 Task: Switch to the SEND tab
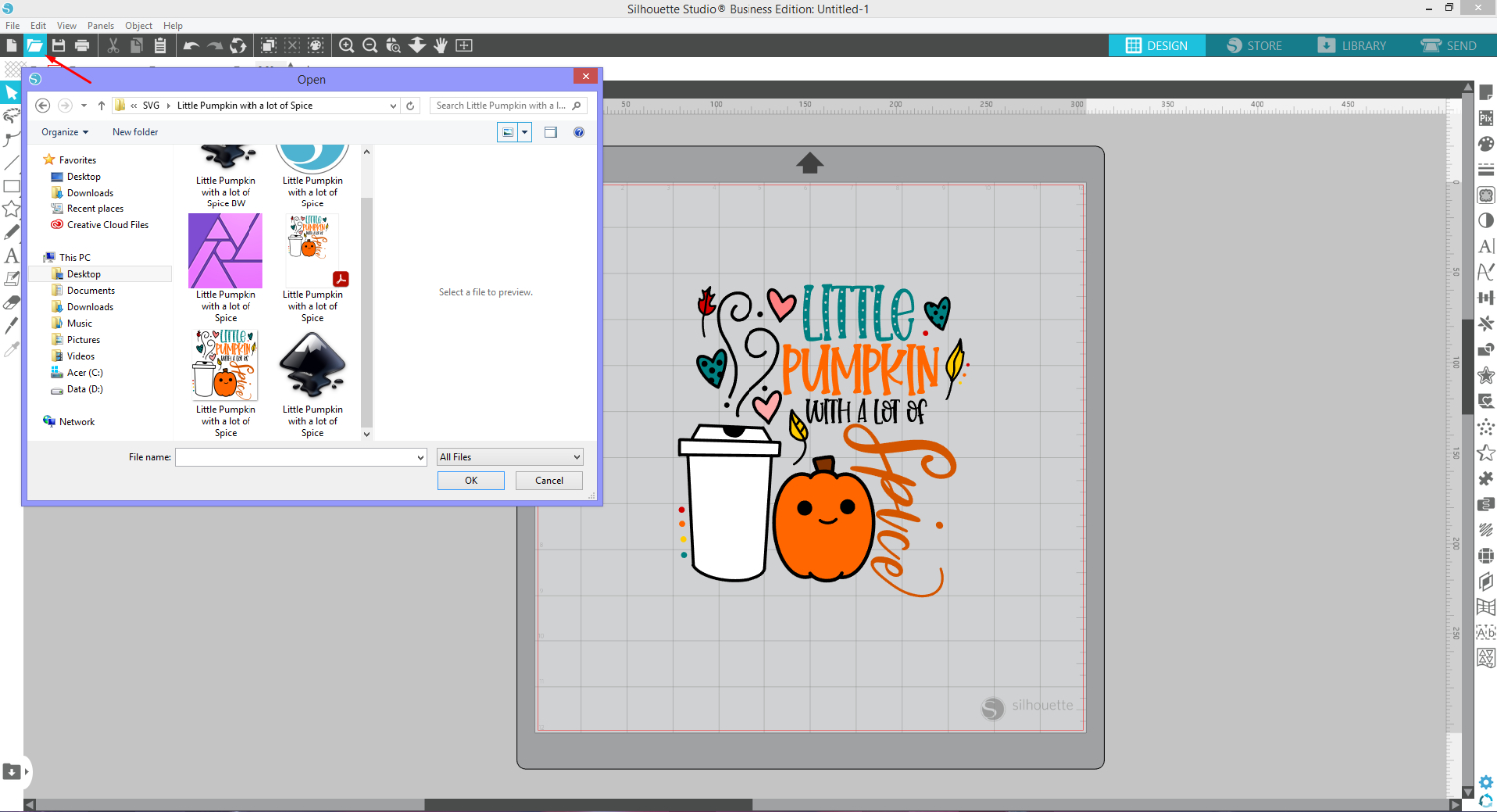coord(1449,45)
